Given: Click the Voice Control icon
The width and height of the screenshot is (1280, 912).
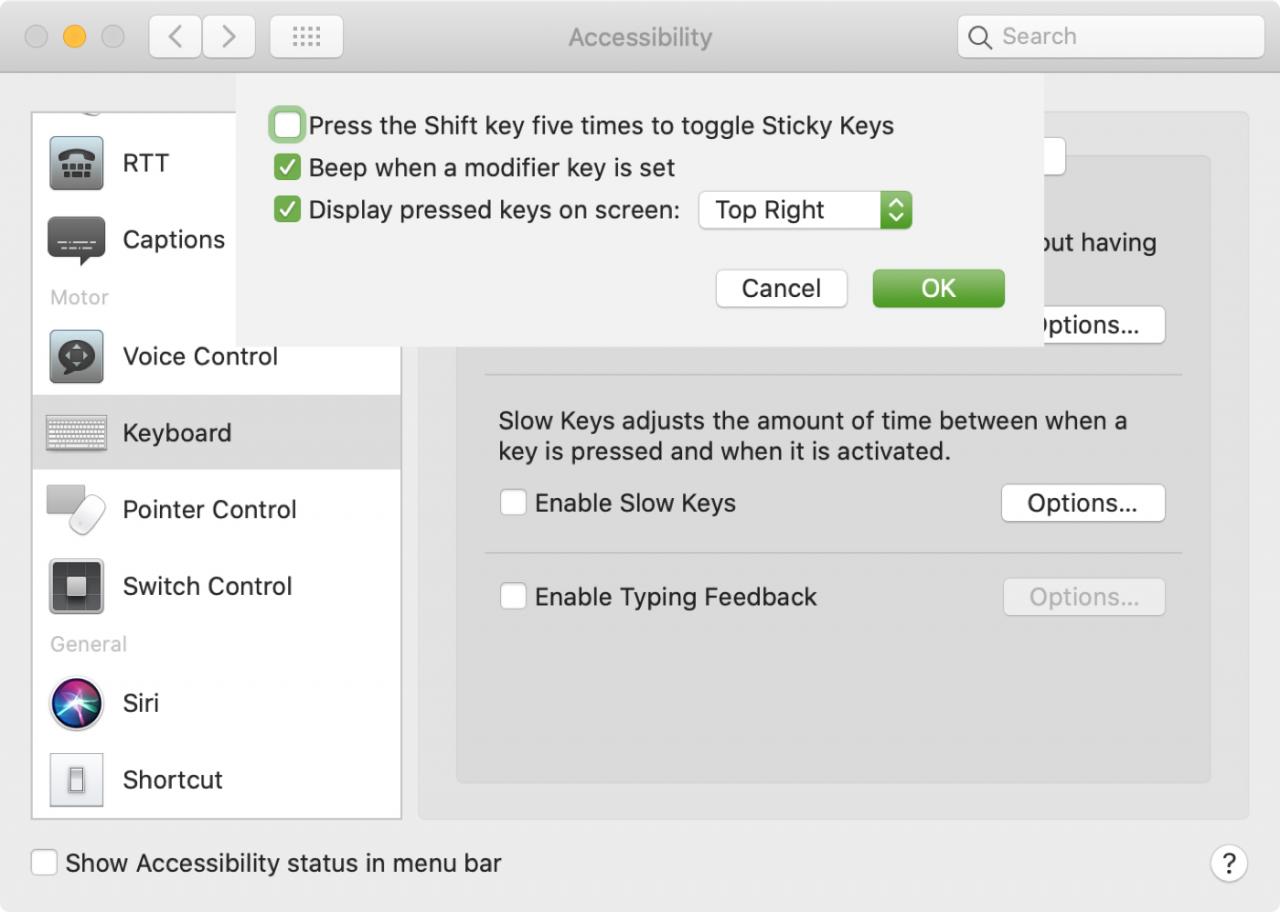Looking at the screenshot, I should tap(76, 357).
